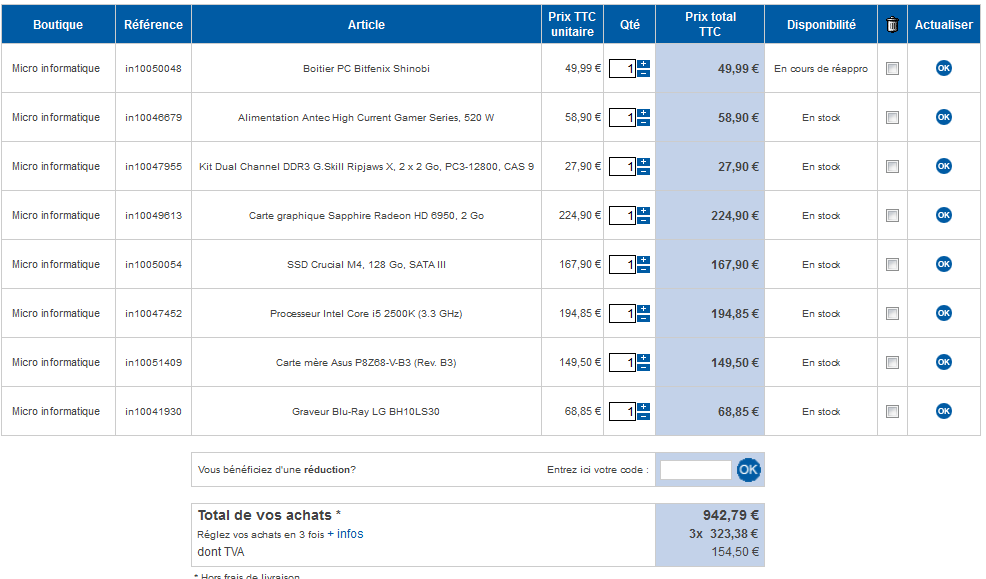Click OK update icon for Carte graphique Sapphire
986x579 pixels.
pos(943,215)
